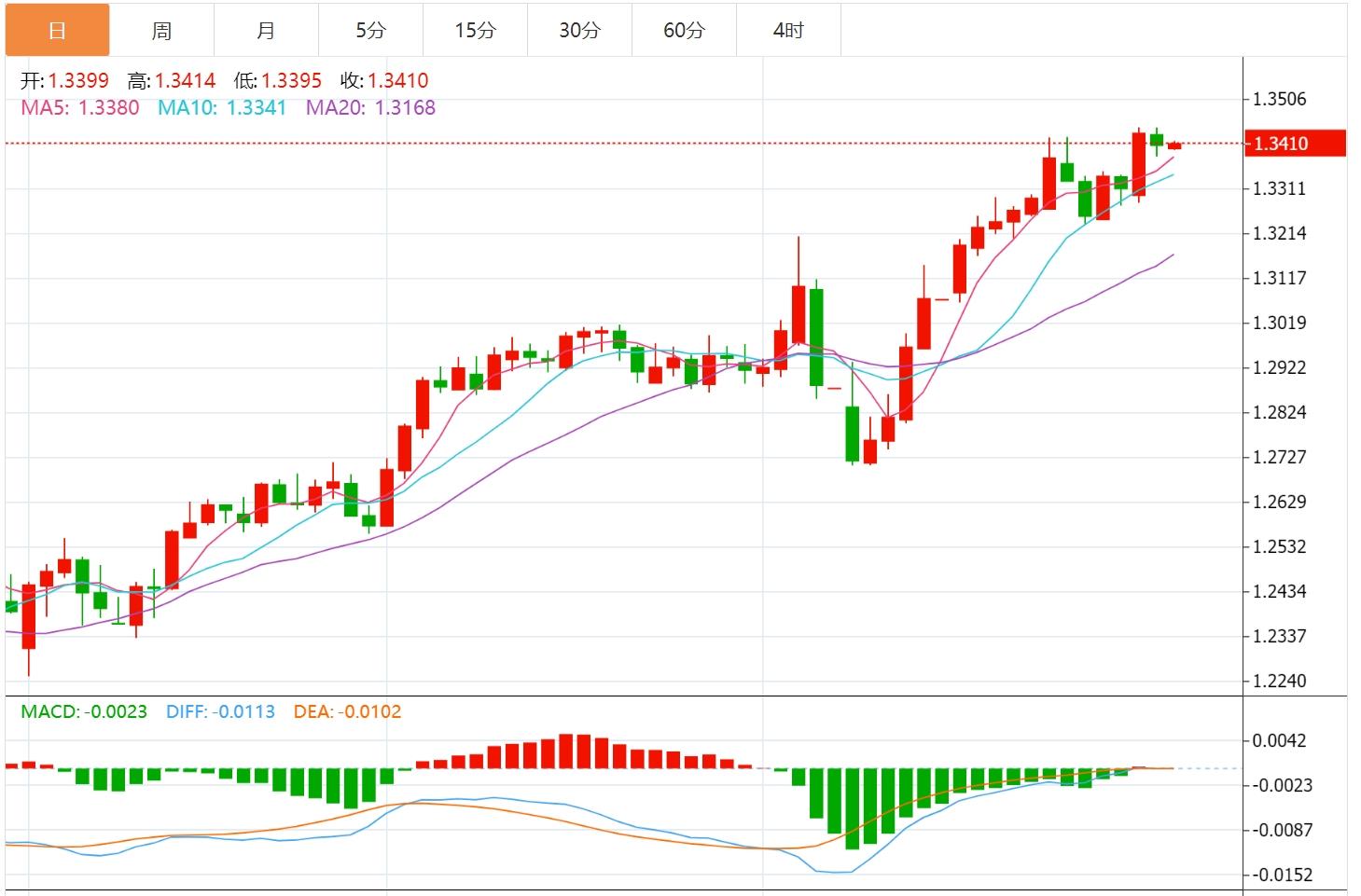The width and height of the screenshot is (1361, 896).
Task: Click the MA5 1.3380 indicator label
Action: tap(80, 108)
